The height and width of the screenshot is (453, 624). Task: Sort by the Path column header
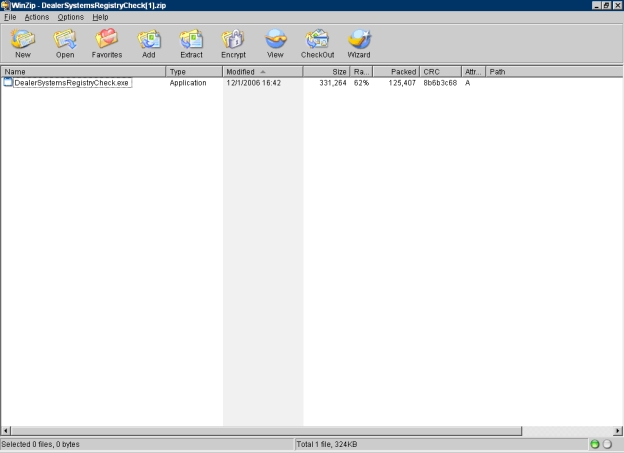pyautogui.click(x=554, y=72)
